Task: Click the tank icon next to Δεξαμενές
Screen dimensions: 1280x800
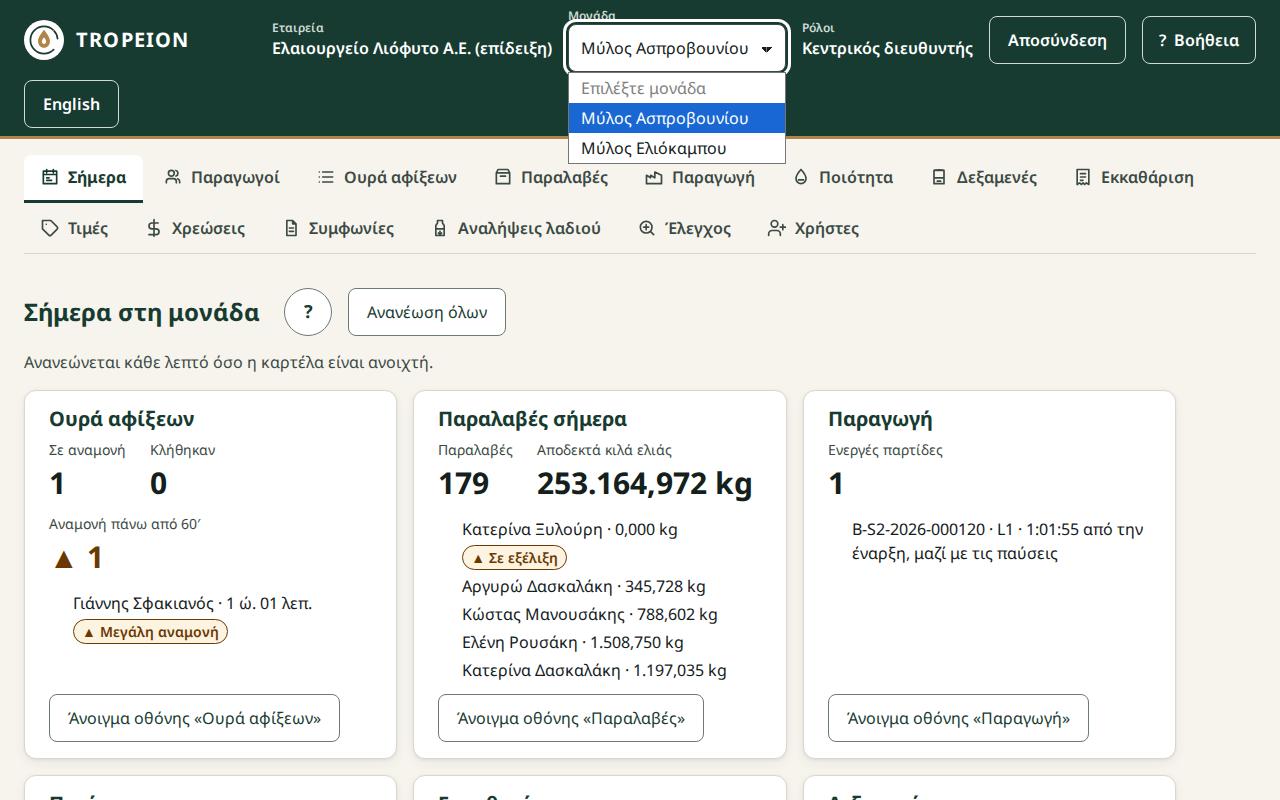Action: pos(938,177)
